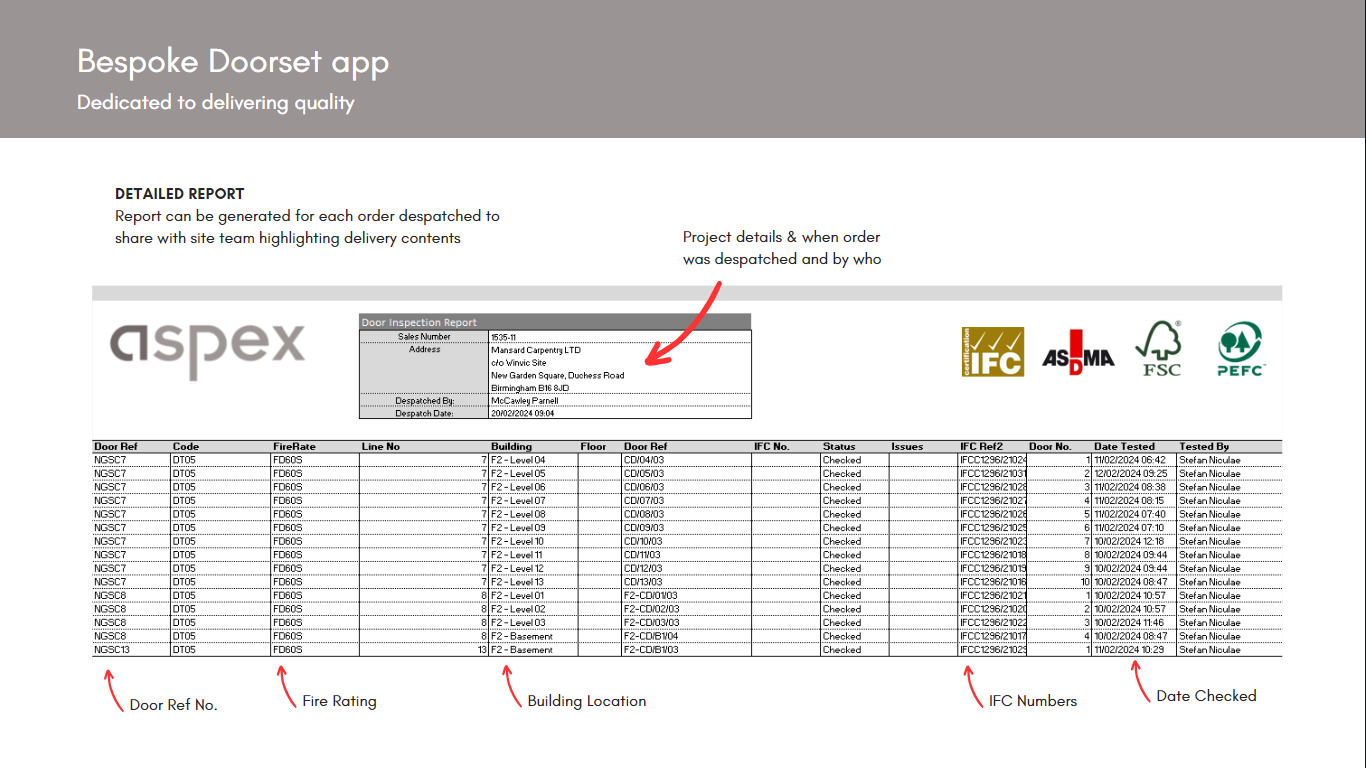1366x768 pixels.
Task: Click the Issues column header
Action: (908, 447)
